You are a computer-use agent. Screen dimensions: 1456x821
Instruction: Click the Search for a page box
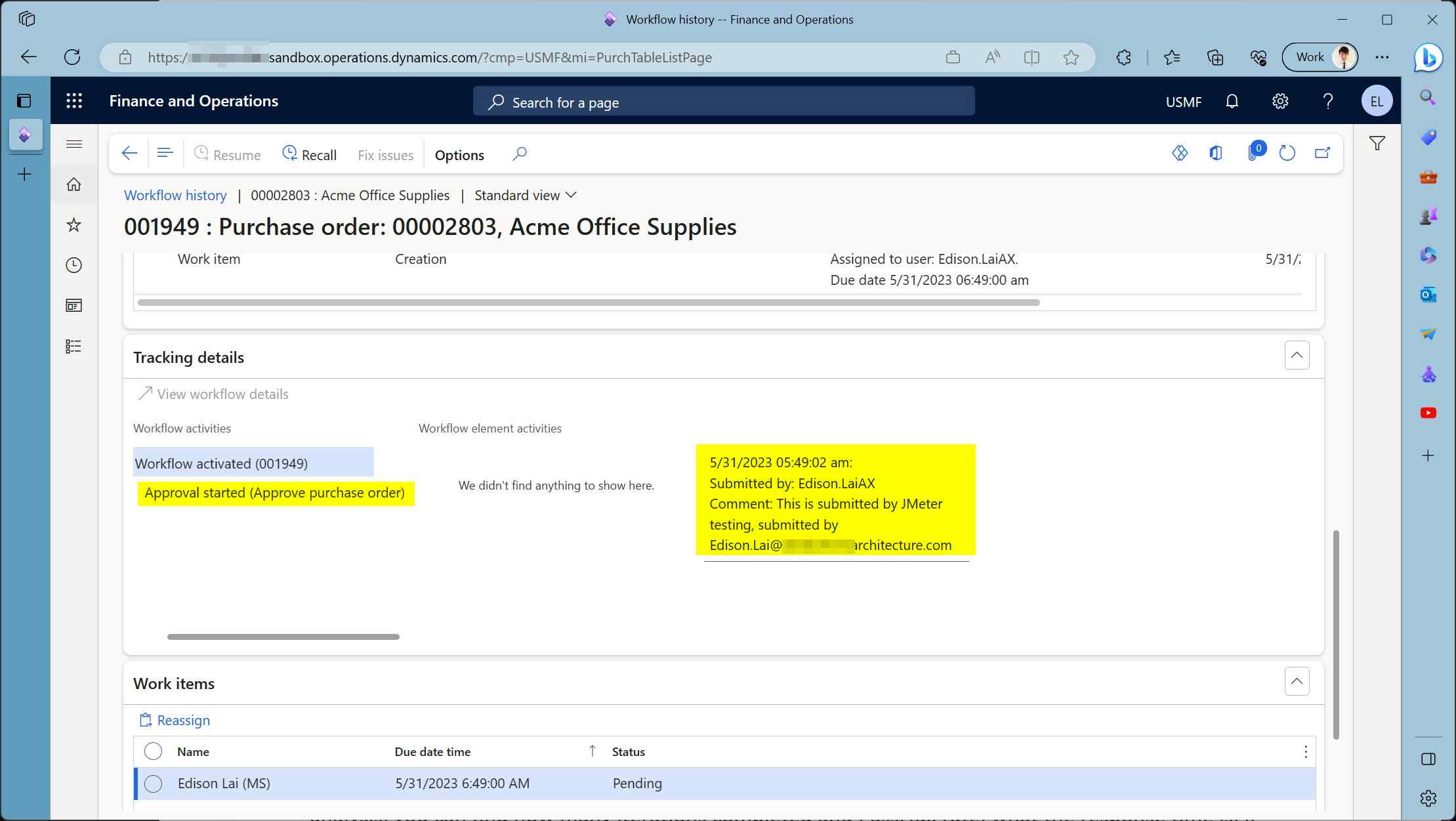click(724, 102)
